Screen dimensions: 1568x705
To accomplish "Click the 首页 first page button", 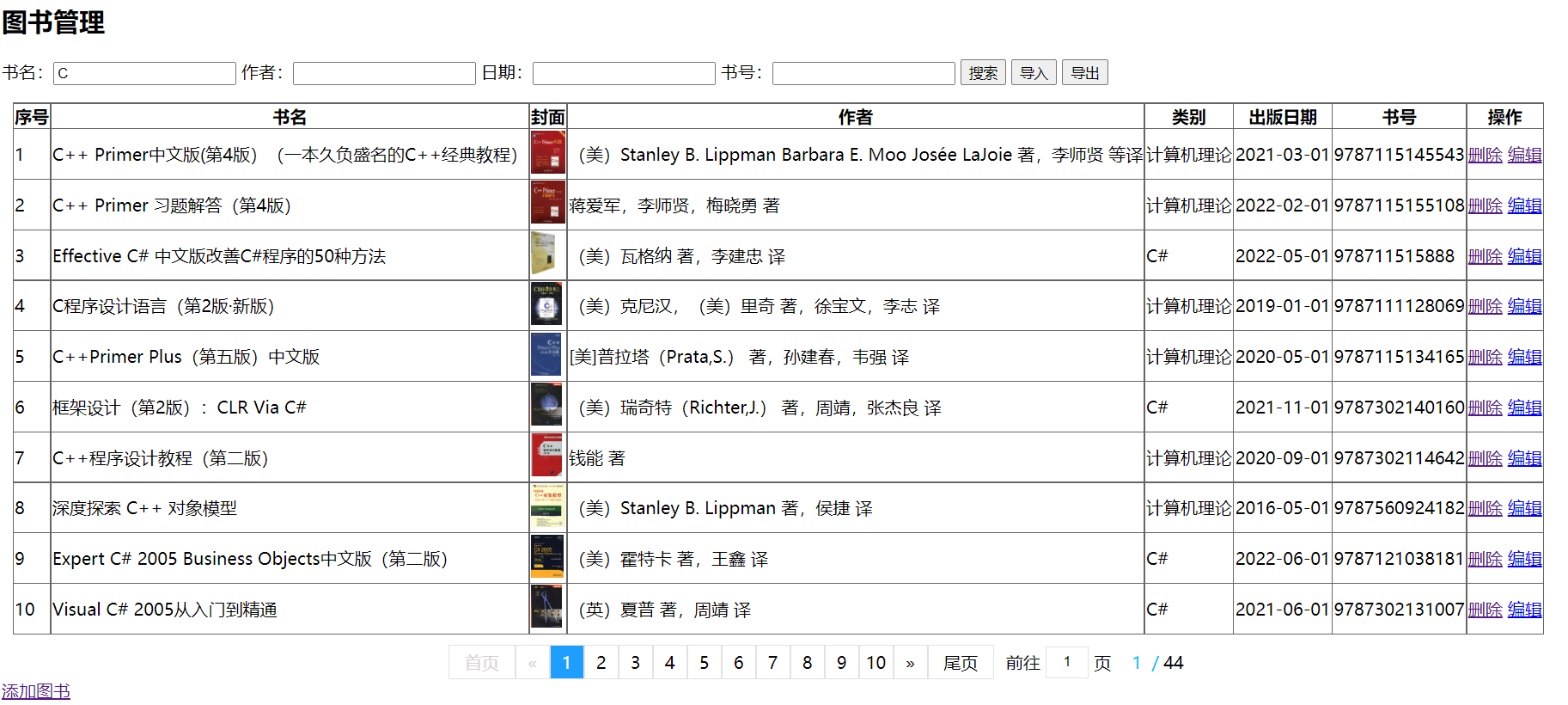I will point(482,663).
